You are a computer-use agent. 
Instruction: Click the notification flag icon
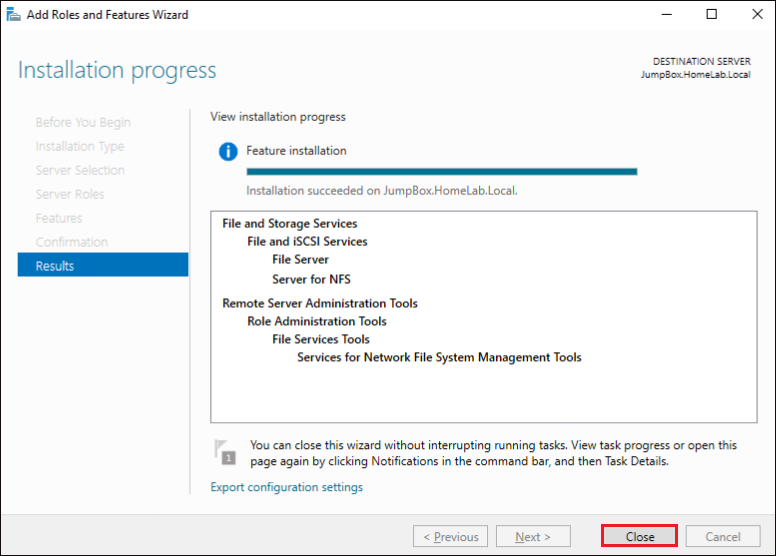225,452
